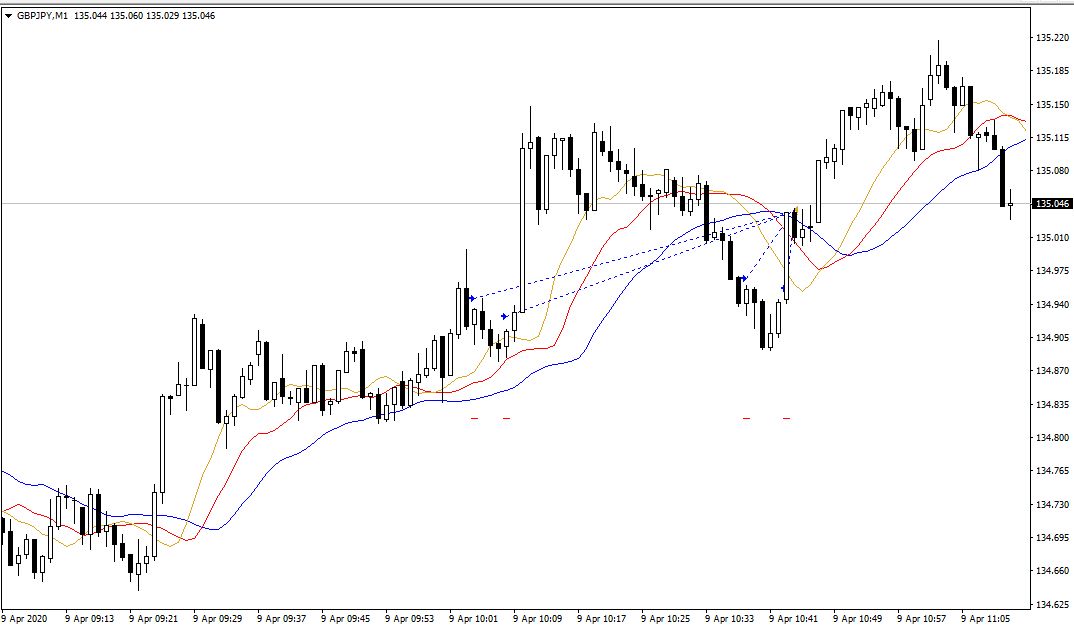Viewport: 1074px width, 626px height.
Task: Click the 9 Apr 10:33 time label
Action: point(730,618)
